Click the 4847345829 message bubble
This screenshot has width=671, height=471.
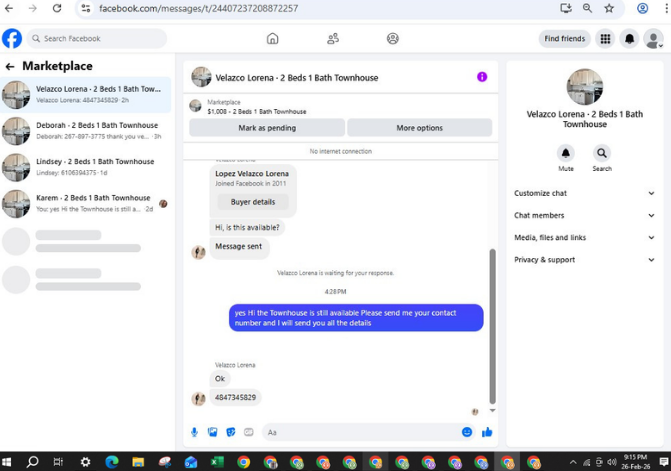point(235,397)
